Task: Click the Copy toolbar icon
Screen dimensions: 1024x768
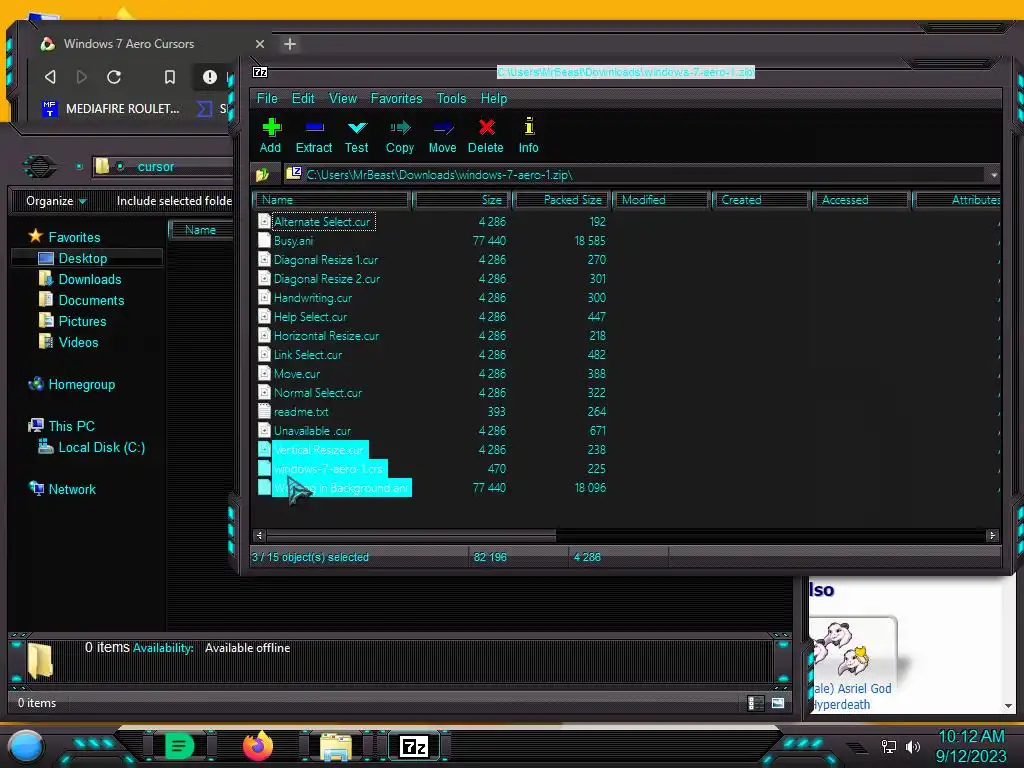Action: tap(400, 135)
